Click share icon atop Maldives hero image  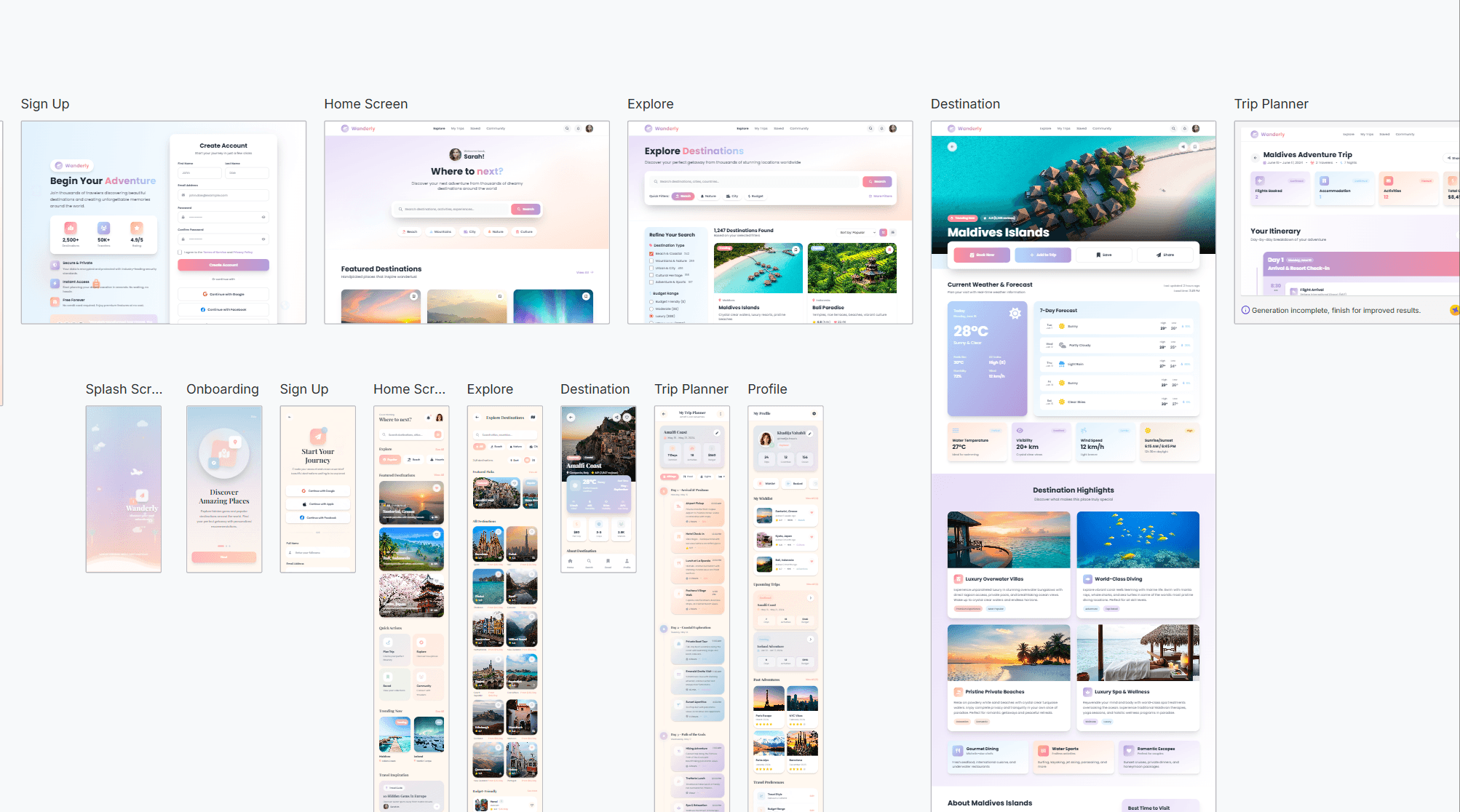pos(1183,146)
